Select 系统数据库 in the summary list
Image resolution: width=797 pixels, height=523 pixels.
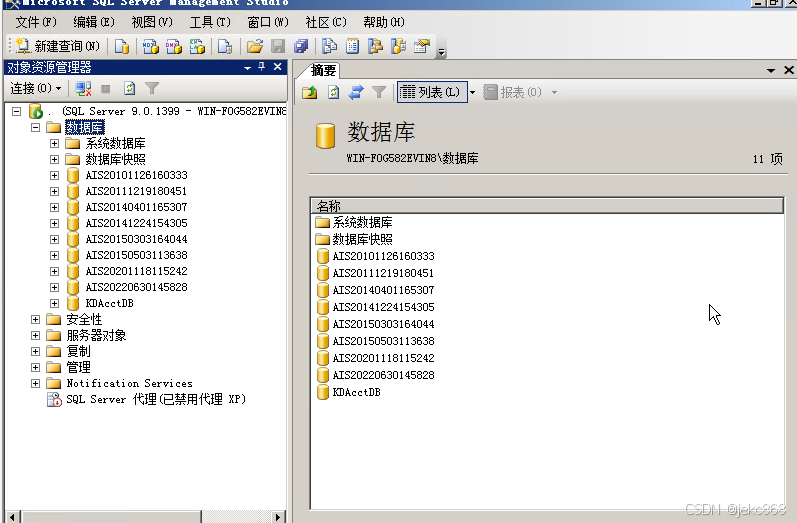coord(362,222)
